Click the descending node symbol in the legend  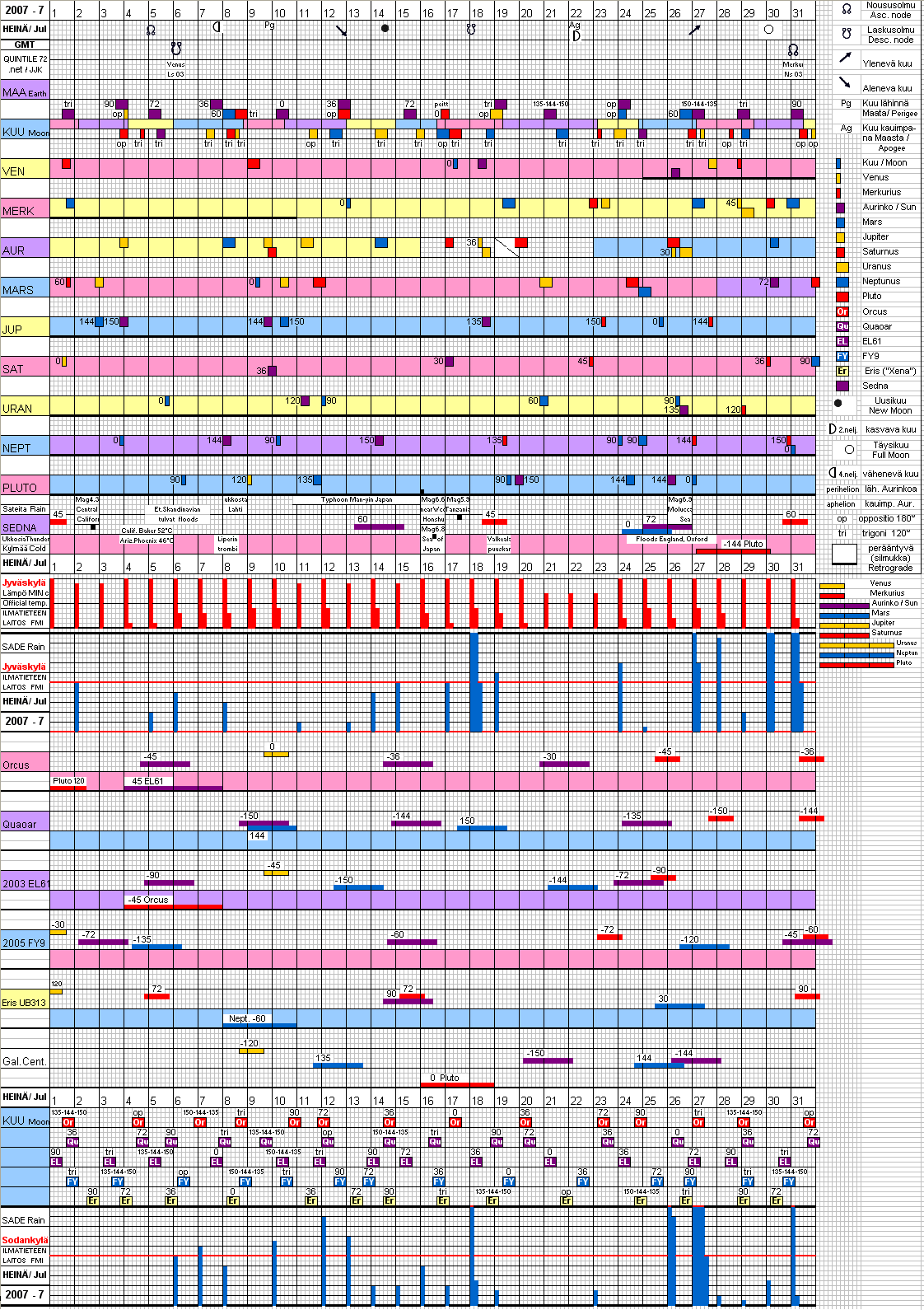[846, 35]
